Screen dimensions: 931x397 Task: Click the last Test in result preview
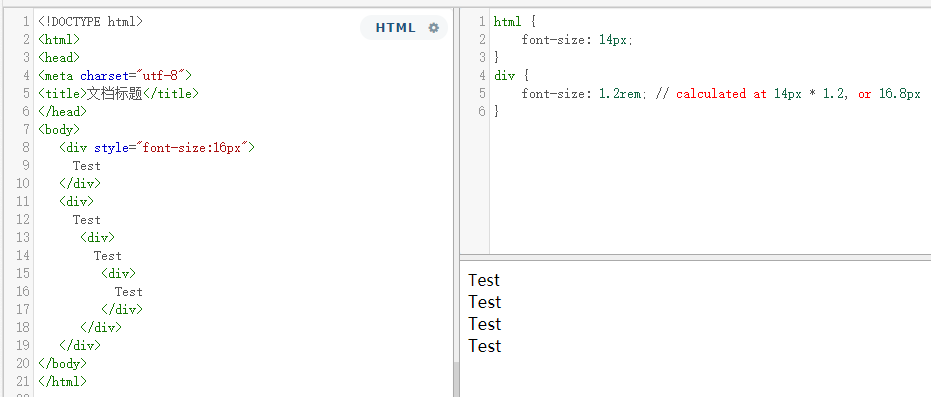click(484, 346)
